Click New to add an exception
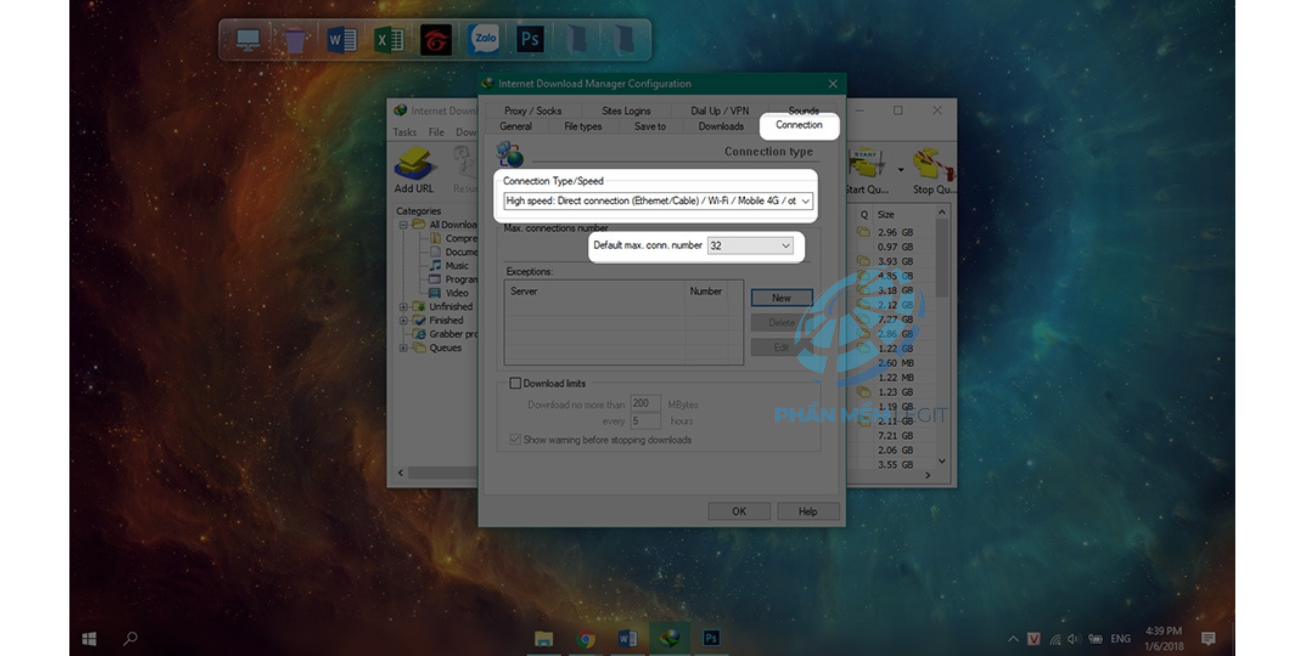 [781, 298]
